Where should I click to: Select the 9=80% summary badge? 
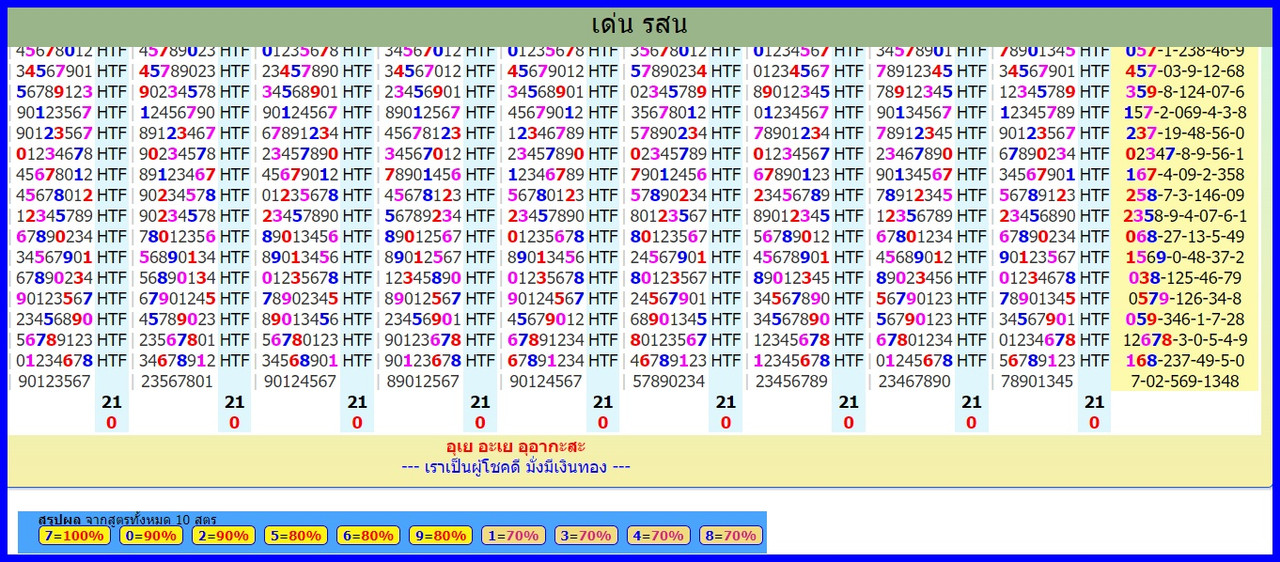coord(440,535)
